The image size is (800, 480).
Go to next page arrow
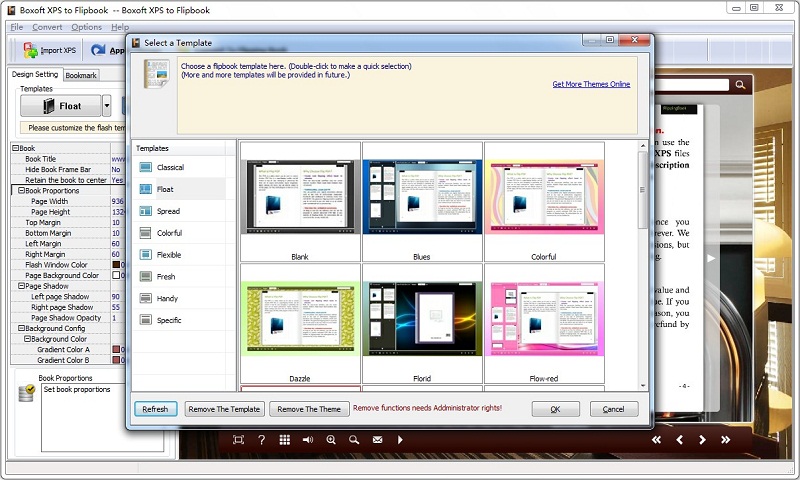pos(703,440)
